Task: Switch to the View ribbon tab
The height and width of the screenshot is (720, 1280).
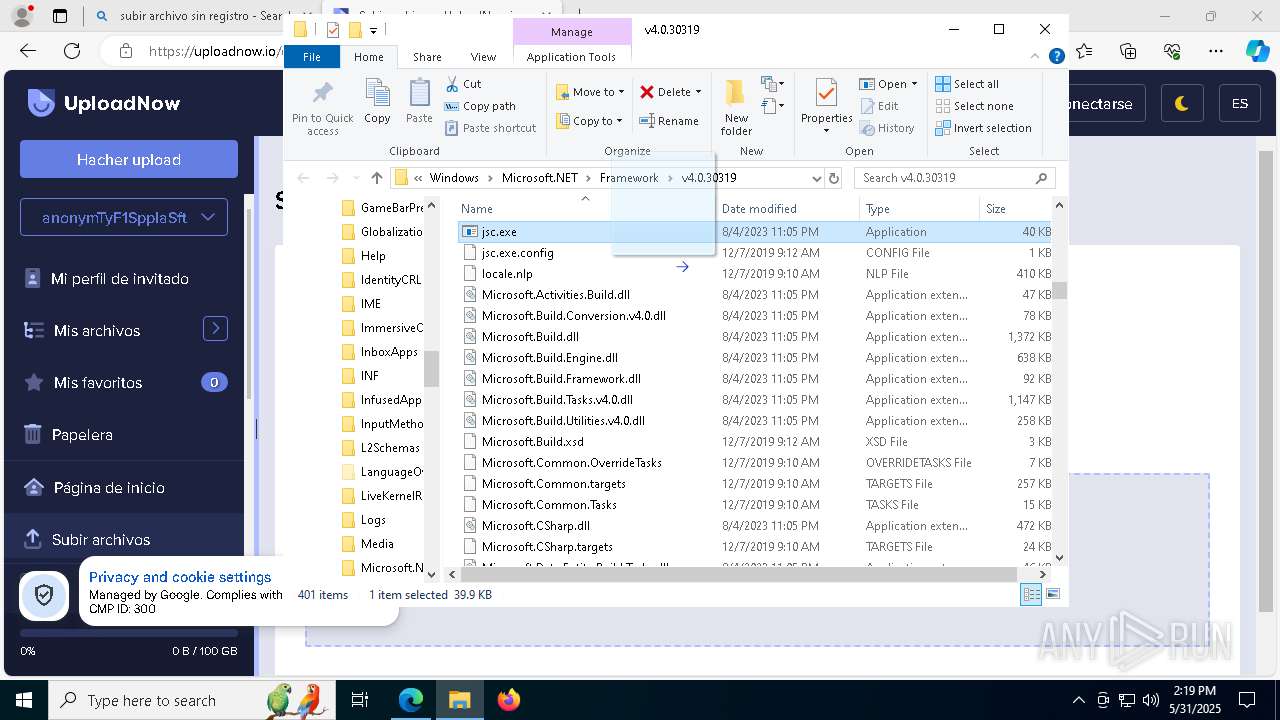Action: point(483,57)
